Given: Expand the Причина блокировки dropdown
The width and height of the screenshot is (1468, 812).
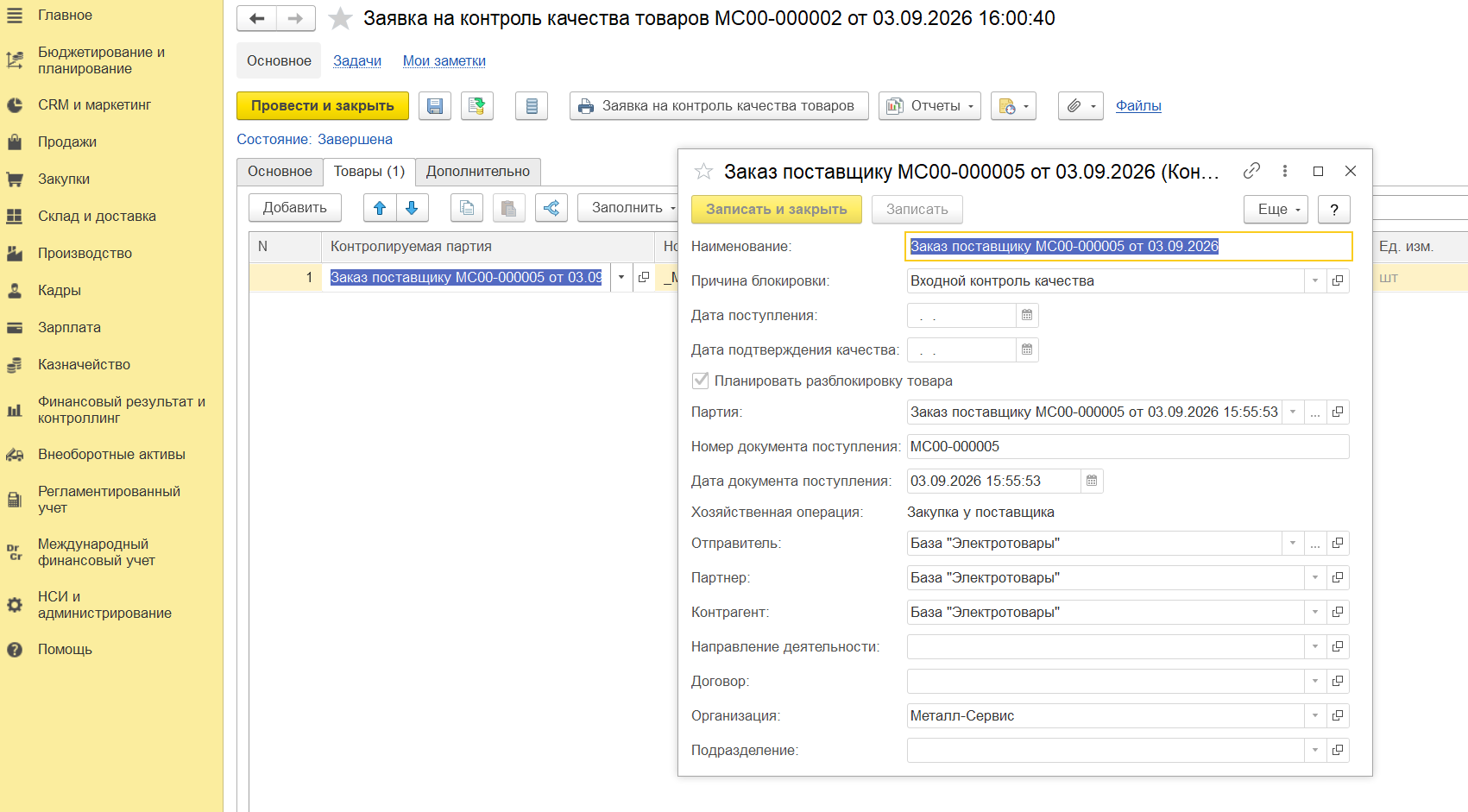Looking at the screenshot, I should (1315, 280).
